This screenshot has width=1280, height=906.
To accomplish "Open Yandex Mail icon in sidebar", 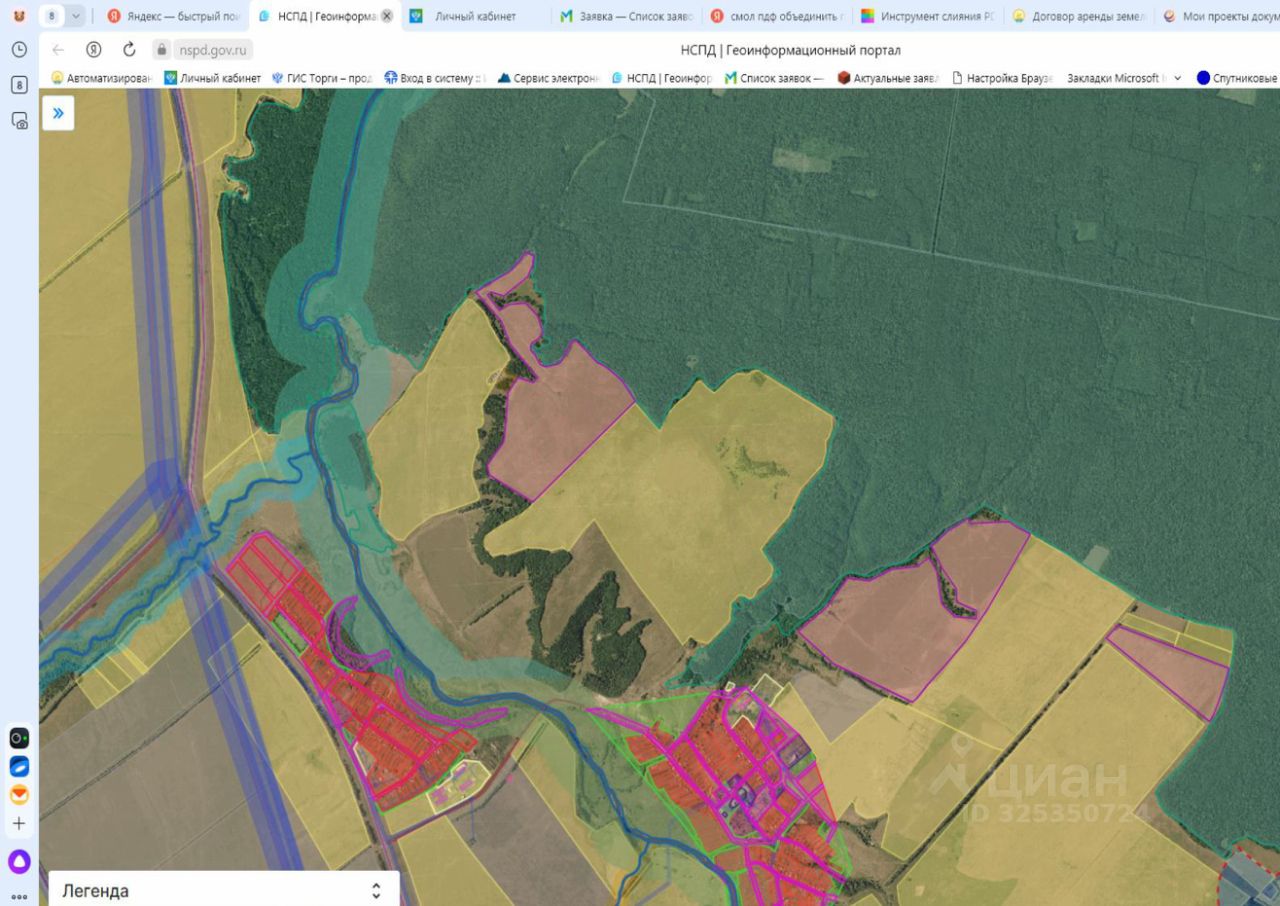I will pyautogui.click(x=19, y=795).
